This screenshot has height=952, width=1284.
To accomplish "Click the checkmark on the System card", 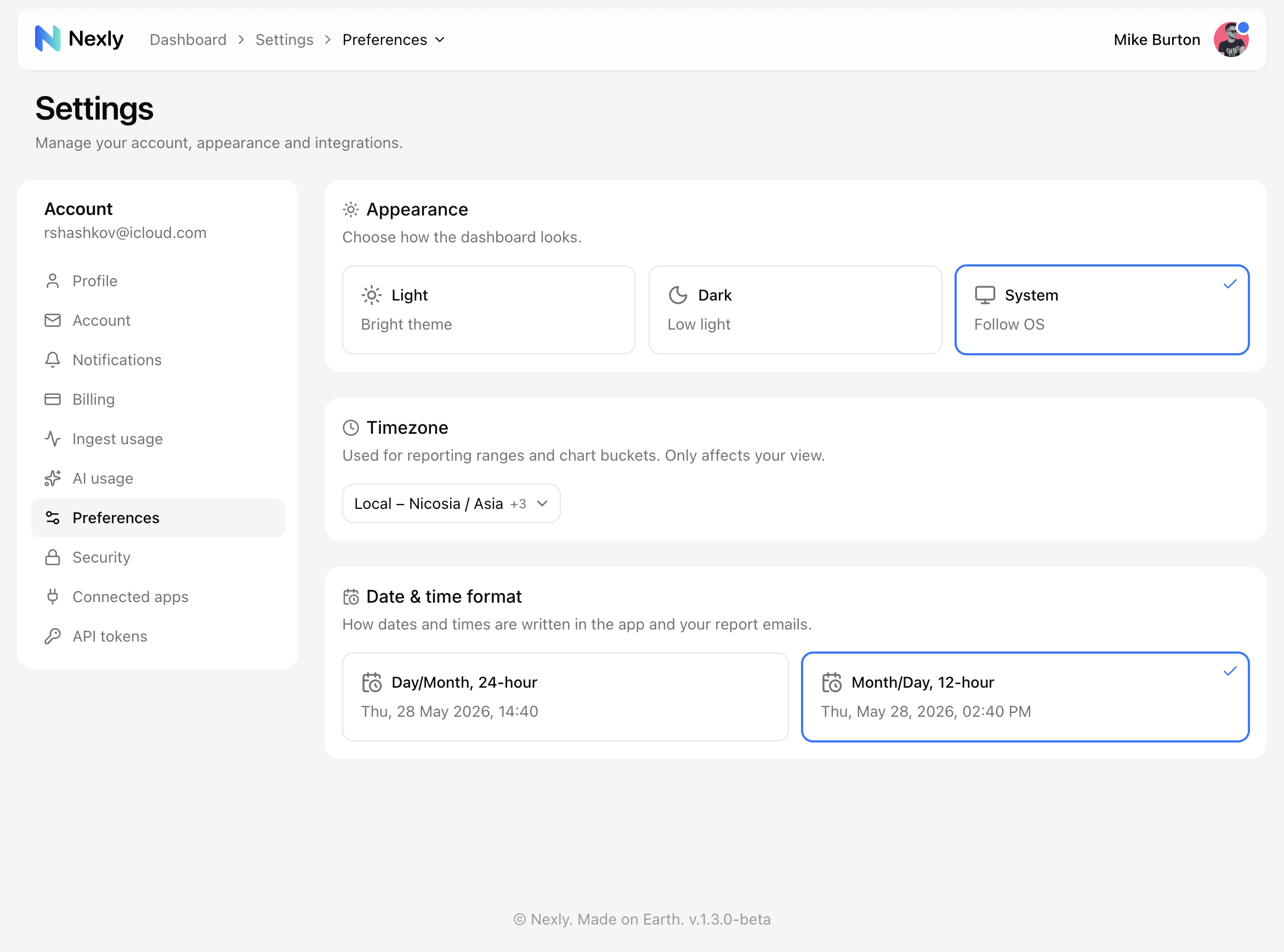I will tap(1230, 284).
